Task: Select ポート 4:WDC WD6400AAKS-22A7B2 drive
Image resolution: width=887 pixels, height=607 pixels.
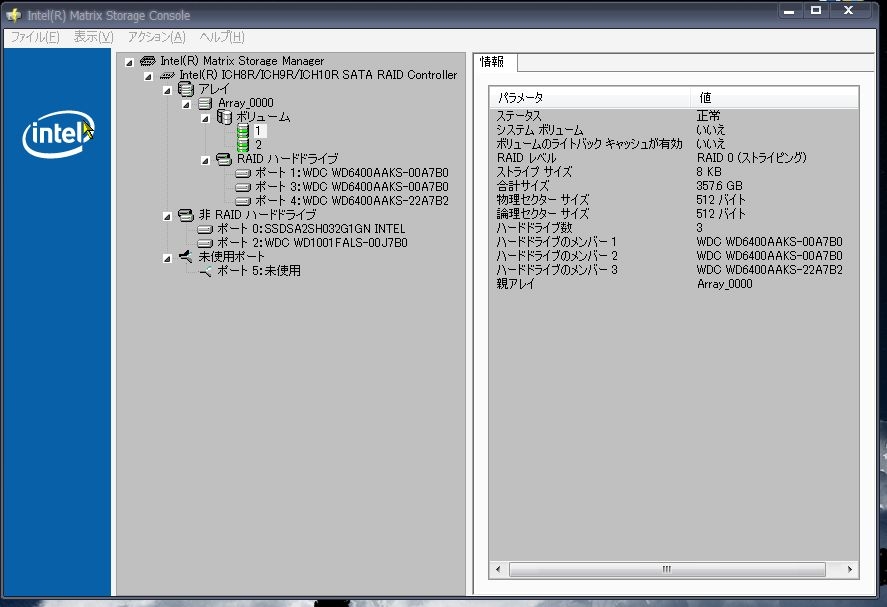Action: coord(351,201)
